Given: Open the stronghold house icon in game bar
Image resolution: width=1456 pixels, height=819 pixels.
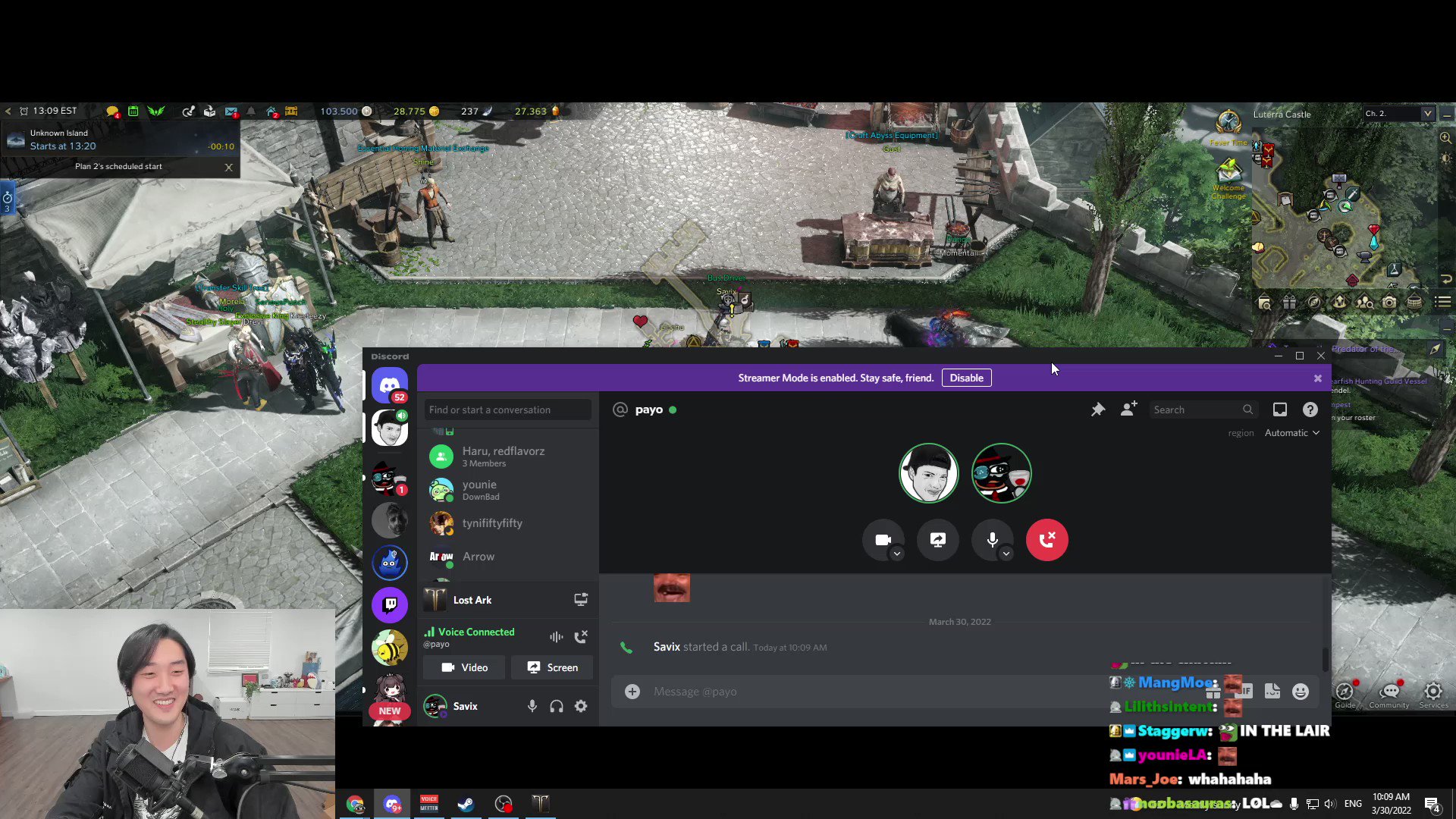Looking at the screenshot, I should pos(271,111).
